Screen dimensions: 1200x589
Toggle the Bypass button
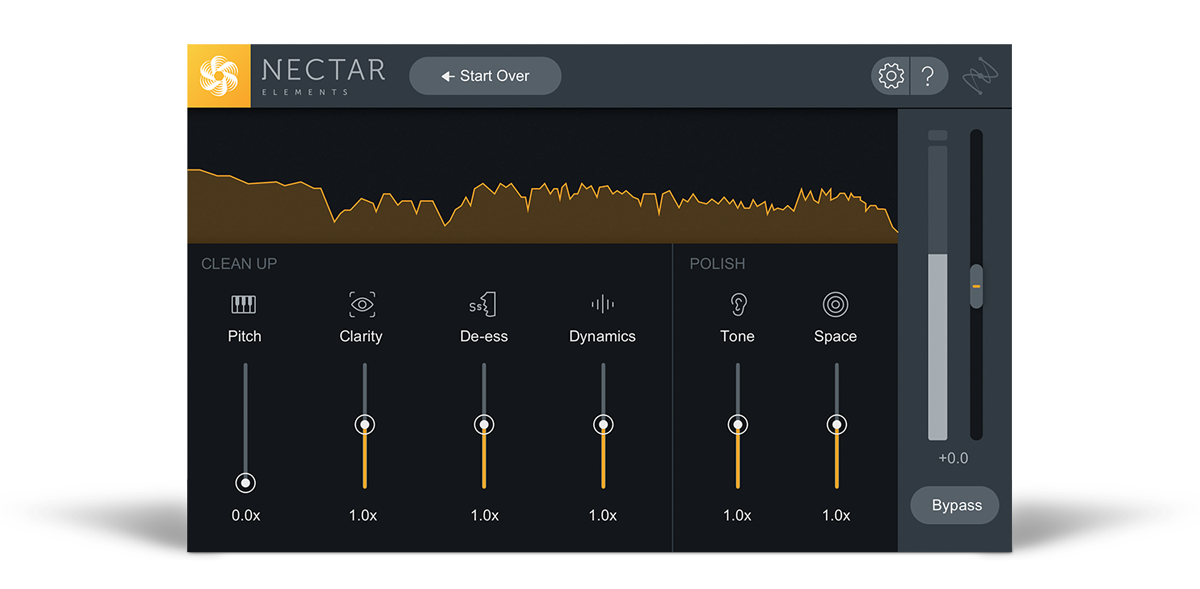(955, 505)
